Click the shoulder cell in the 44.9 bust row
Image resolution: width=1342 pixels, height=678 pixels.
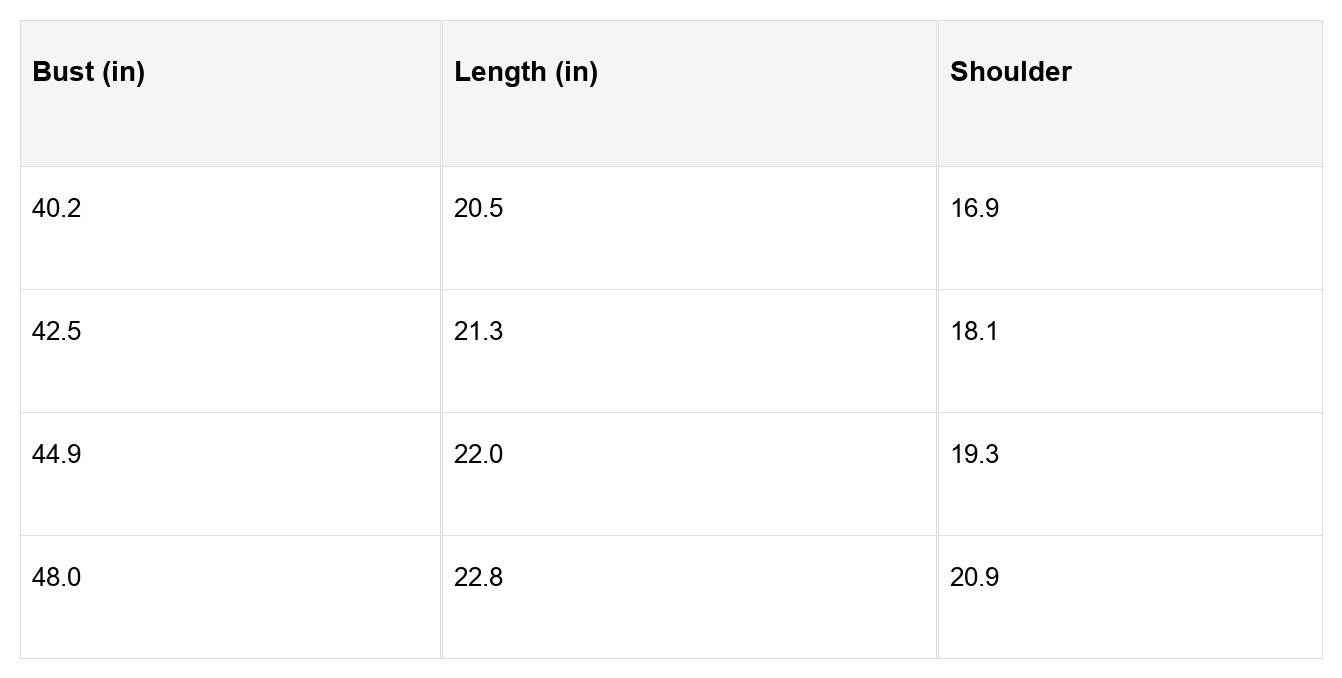click(975, 454)
